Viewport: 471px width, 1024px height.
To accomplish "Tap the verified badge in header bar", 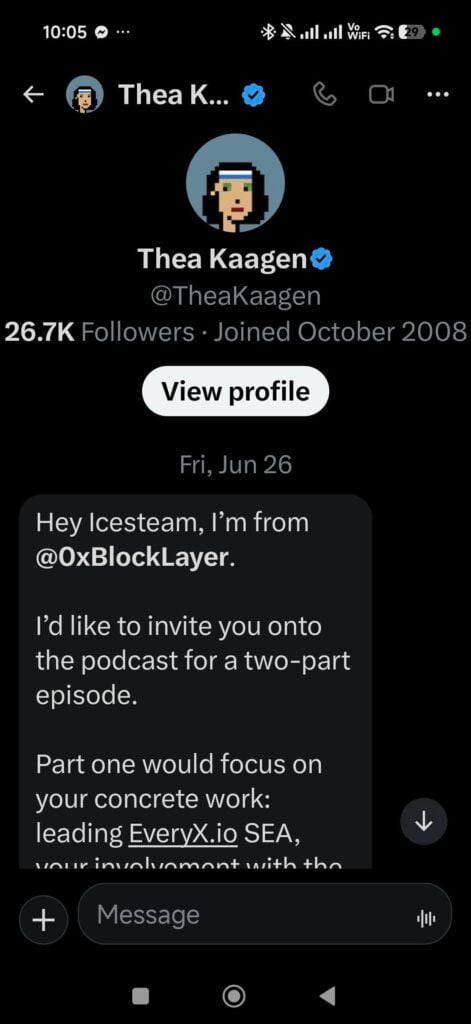I will coord(253,96).
